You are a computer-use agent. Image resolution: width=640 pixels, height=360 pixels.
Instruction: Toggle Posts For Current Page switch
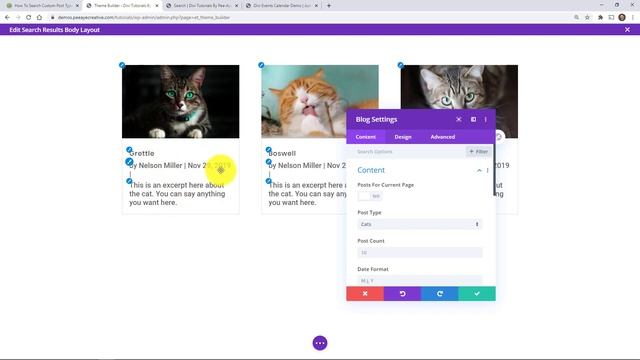[x=370, y=196]
